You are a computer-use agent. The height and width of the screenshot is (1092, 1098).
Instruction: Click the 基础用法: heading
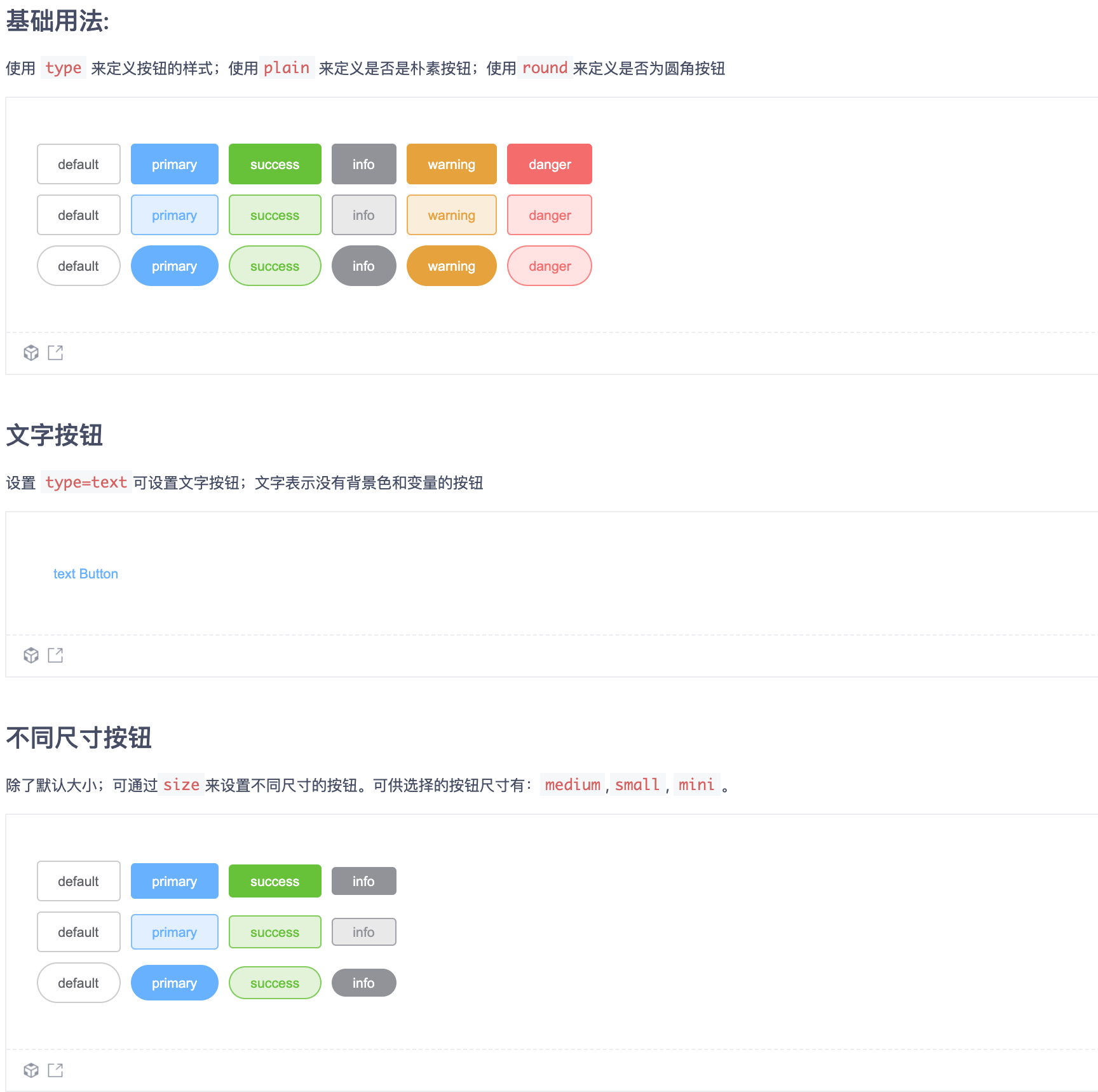click(57, 21)
